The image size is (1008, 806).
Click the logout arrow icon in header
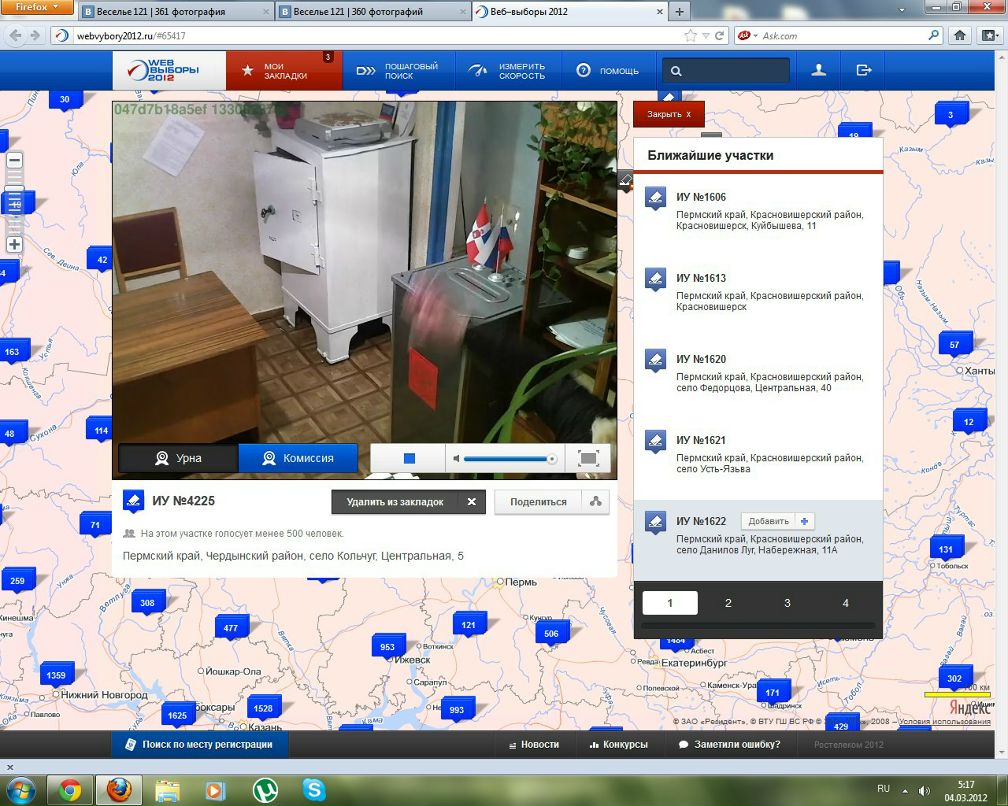(864, 71)
